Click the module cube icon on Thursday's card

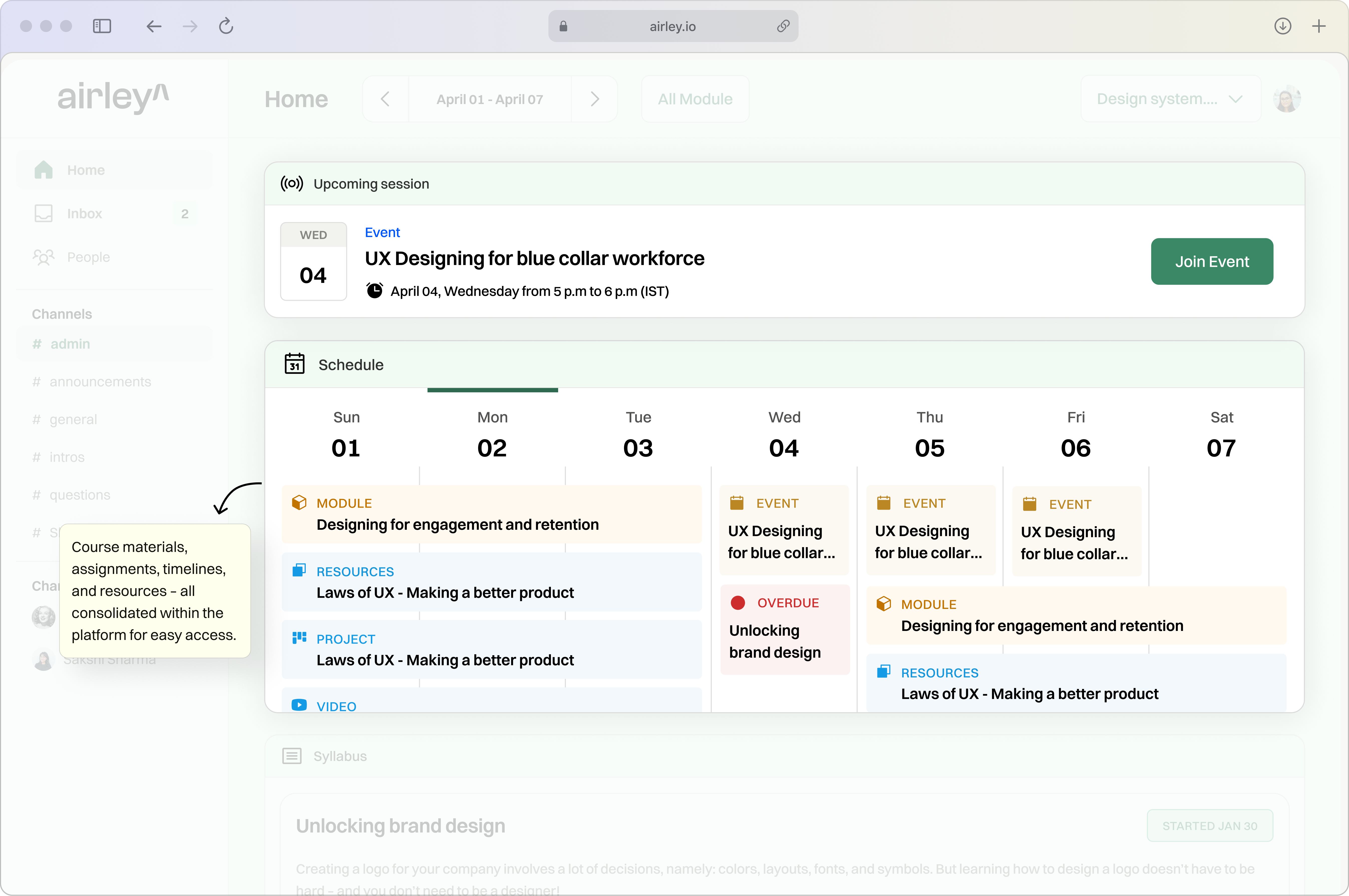click(x=884, y=603)
